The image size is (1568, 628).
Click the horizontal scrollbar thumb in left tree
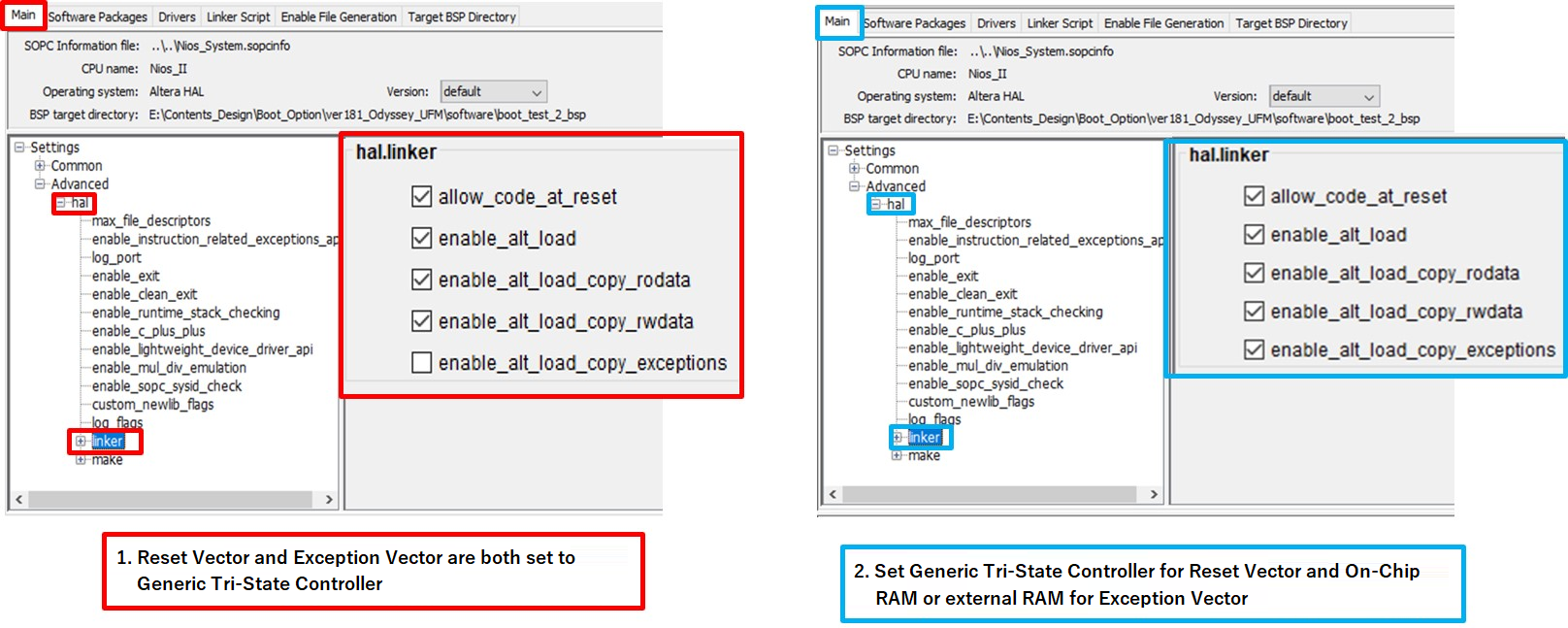tap(170, 500)
